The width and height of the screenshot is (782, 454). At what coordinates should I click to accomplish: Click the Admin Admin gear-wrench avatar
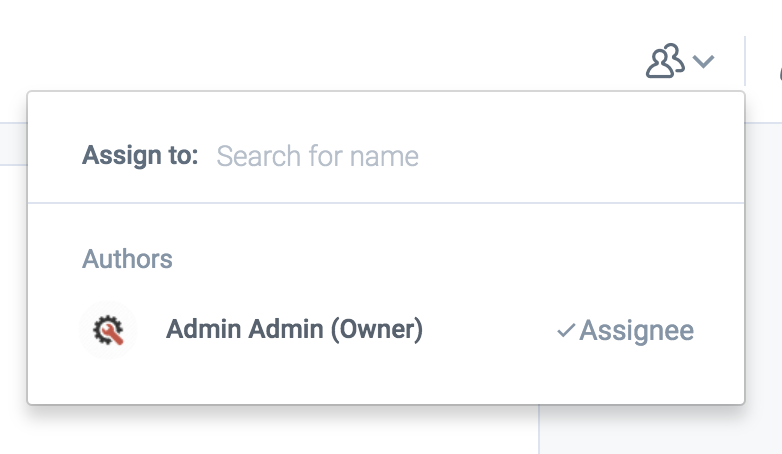(107, 330)
